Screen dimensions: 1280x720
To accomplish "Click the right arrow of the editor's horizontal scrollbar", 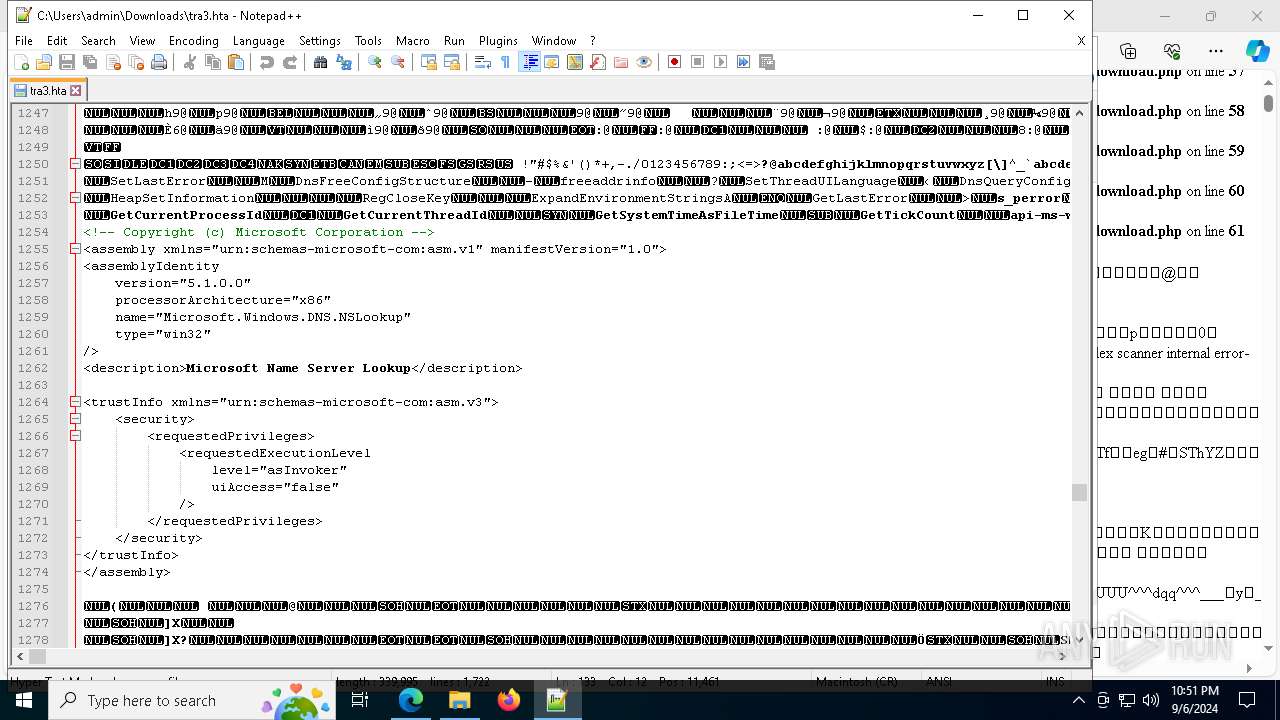I will pos(1062,657).
